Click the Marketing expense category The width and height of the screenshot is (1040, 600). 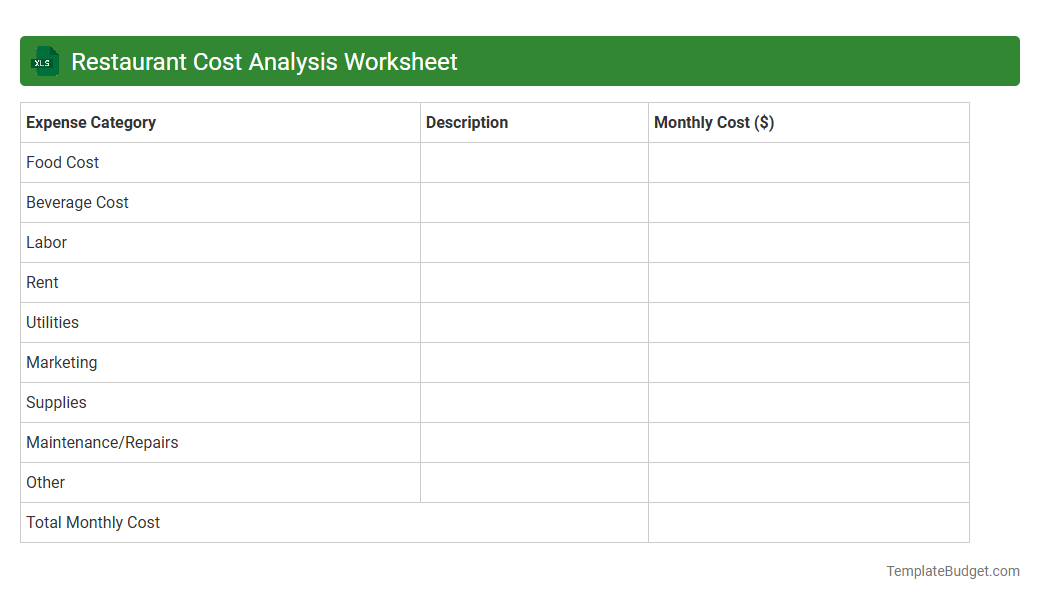[x=61, y=362]
